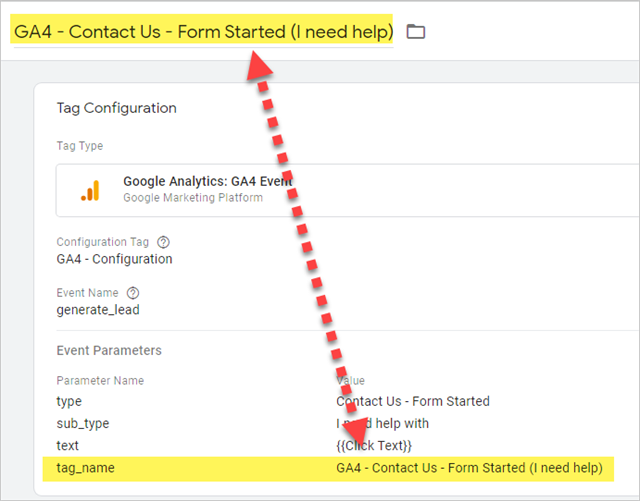Open Configuration Tag help icon

[x=163, y=242]
